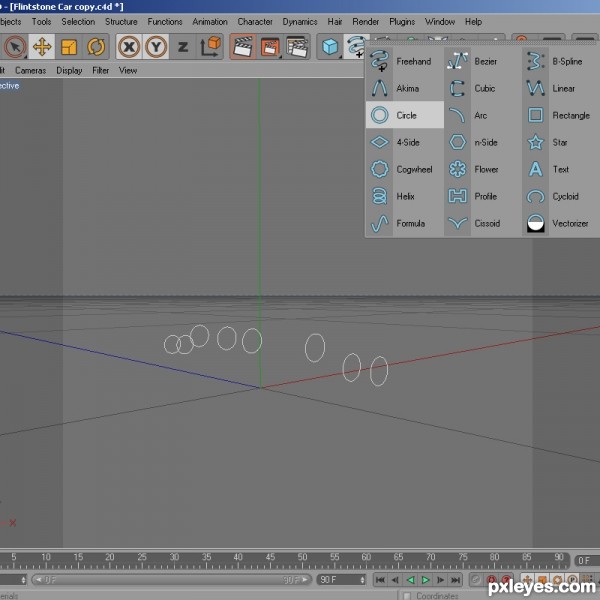Add a Formula spline
This screenshot has width=600, height=600.
(x=405, y=223)
